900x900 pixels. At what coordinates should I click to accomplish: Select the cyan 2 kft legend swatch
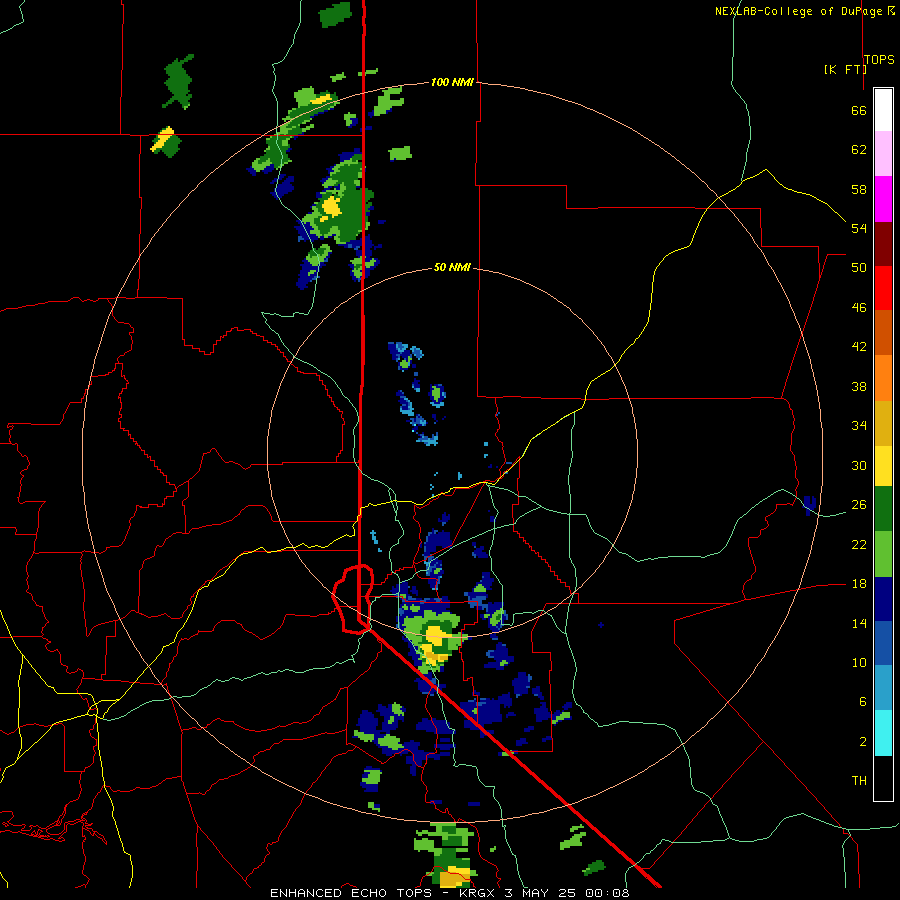tap(883, 733)
